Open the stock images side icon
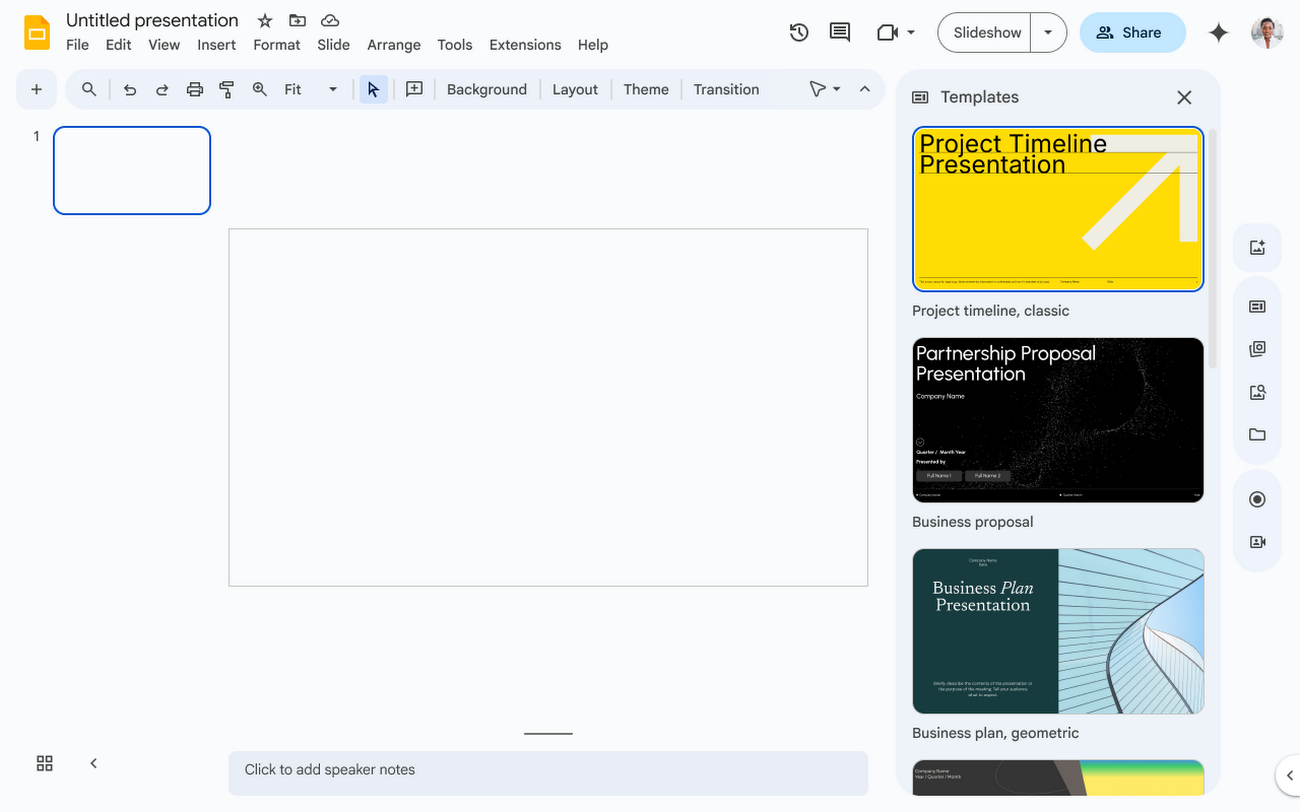The height and width of the screenshot is (812, 1300). pos(1257,392)
